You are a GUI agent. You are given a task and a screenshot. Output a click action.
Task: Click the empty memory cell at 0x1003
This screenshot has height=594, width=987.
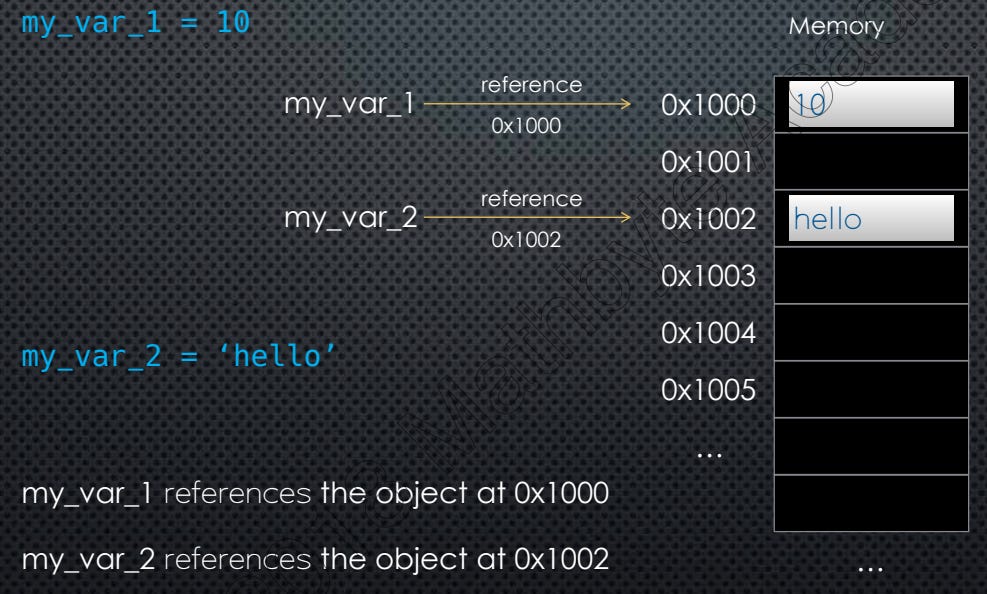tap(871, 275)
